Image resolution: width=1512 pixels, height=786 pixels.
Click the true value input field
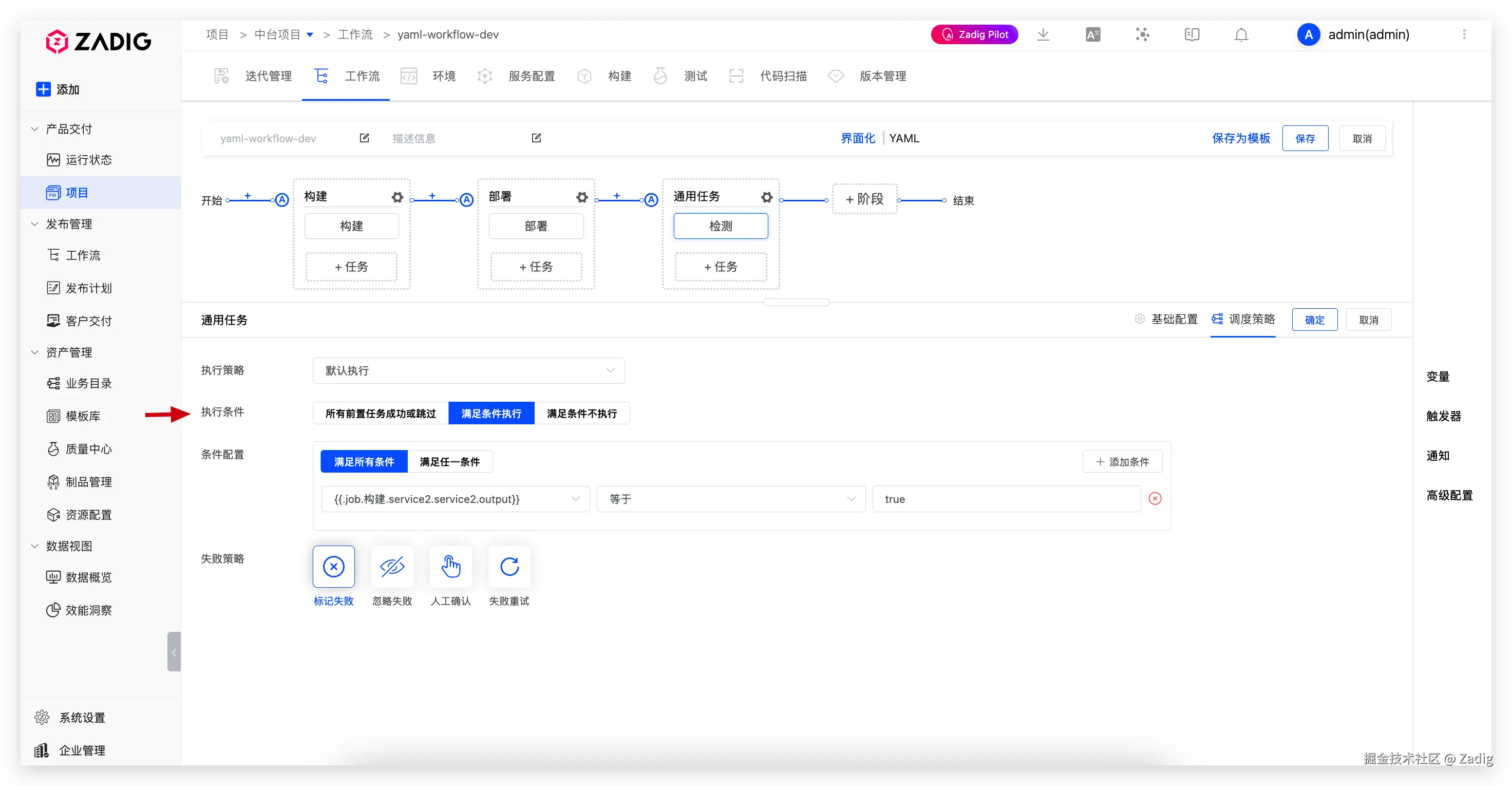pos(1006,499)
